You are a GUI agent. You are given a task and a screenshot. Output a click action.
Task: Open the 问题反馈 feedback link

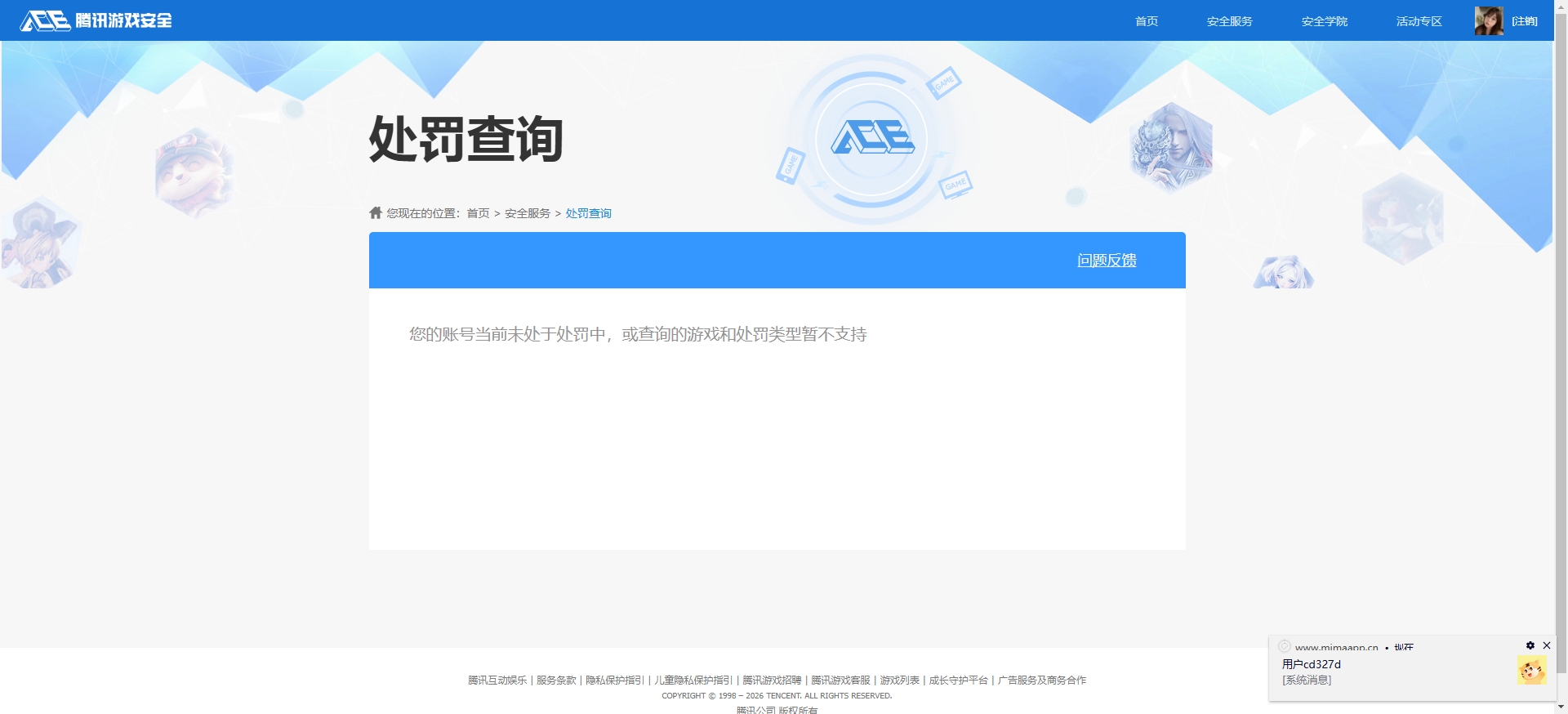1107,260
